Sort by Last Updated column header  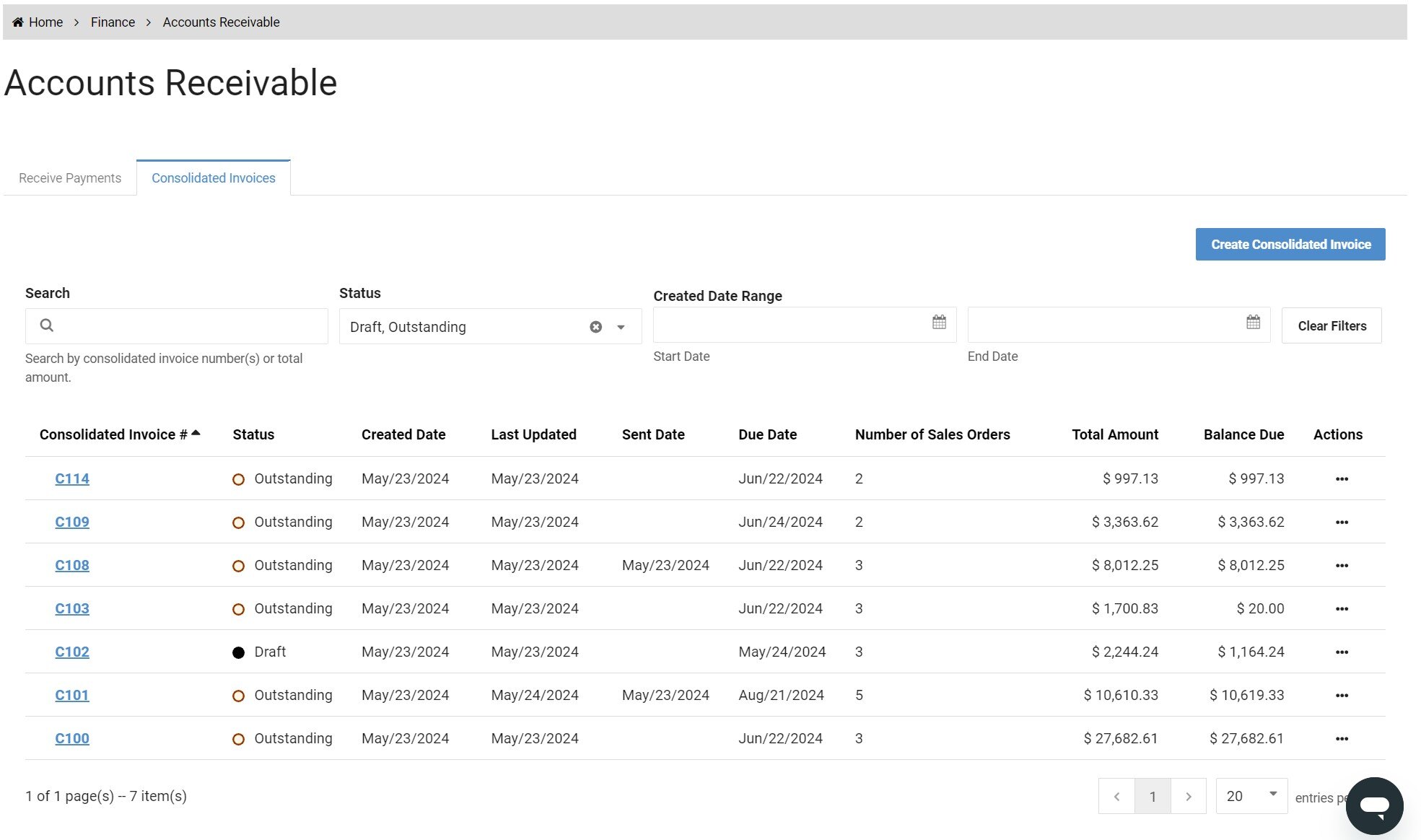[533, 434]
